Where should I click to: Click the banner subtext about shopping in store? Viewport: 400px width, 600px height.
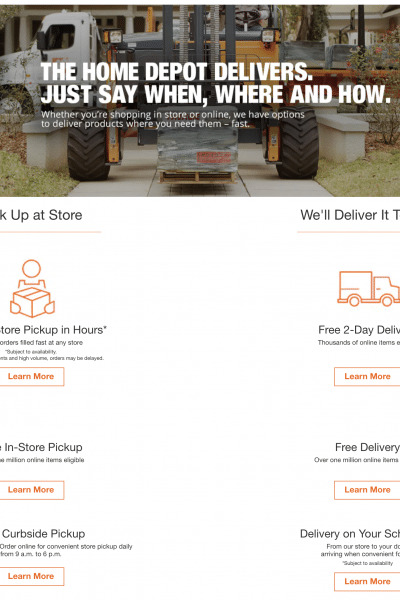(173, 119)
